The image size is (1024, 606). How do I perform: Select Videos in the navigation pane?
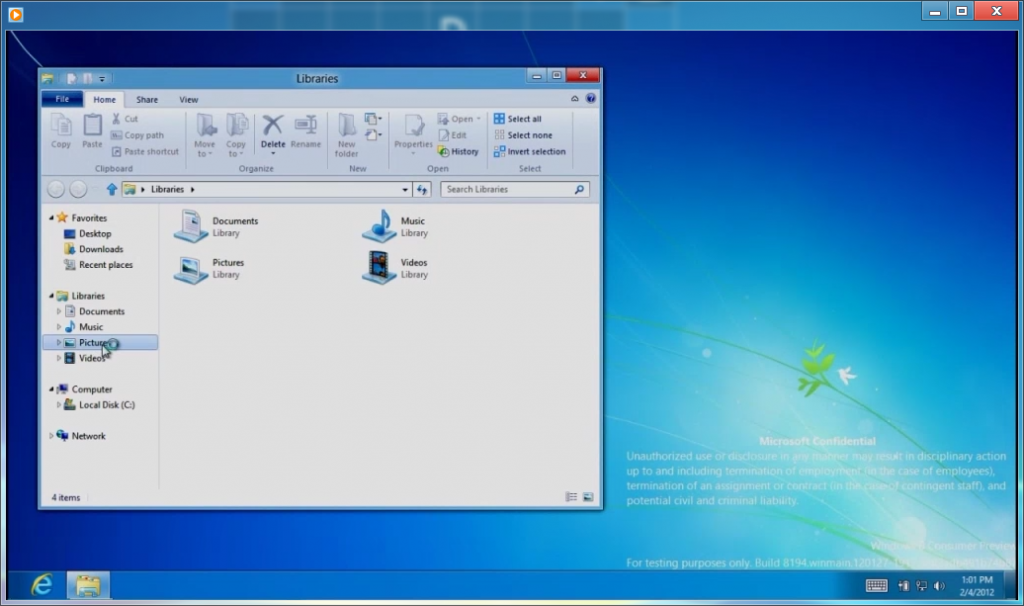click(85, 359)
